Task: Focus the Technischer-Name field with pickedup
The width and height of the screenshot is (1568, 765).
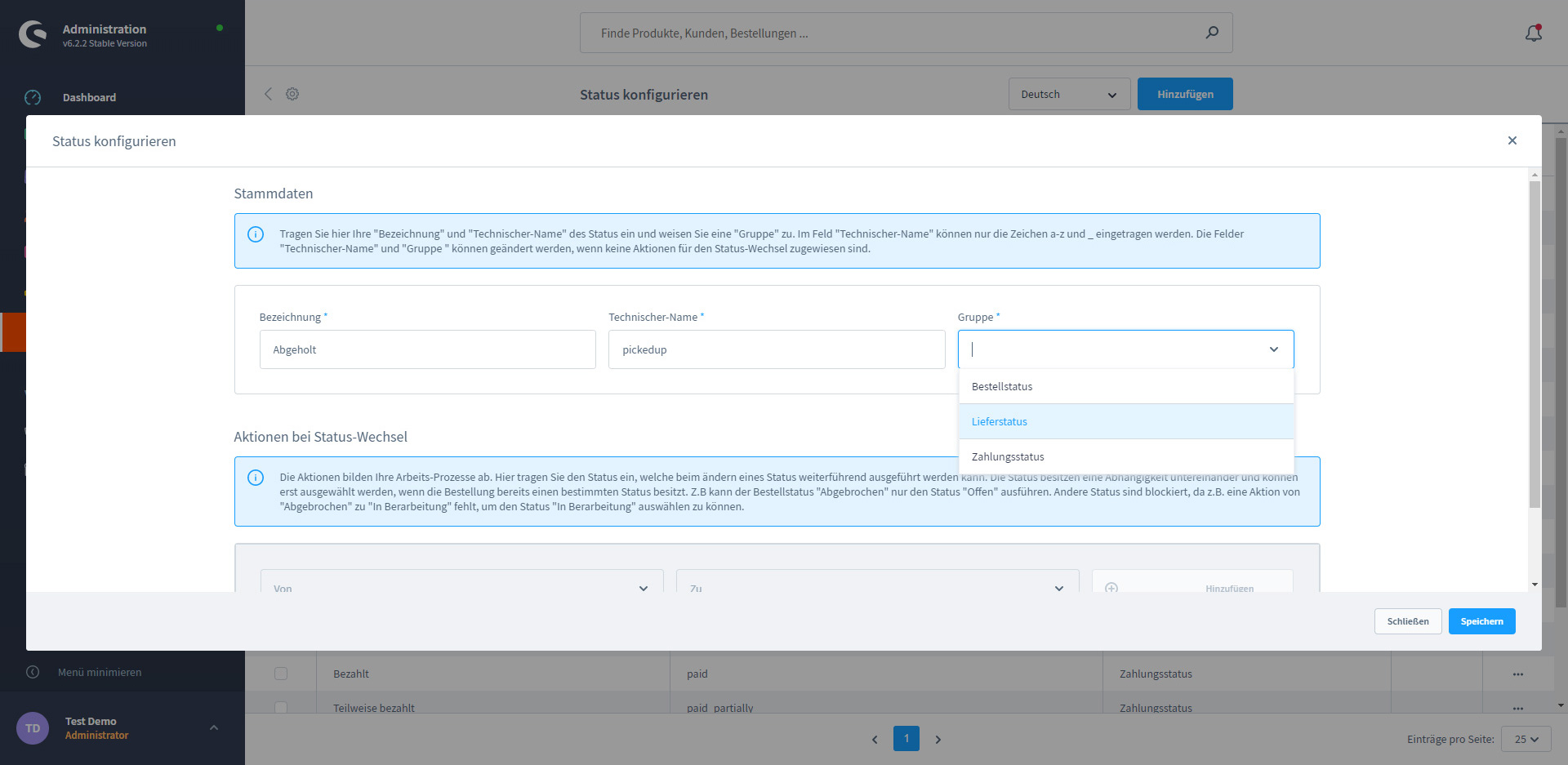Action: (x=777, y=349)
